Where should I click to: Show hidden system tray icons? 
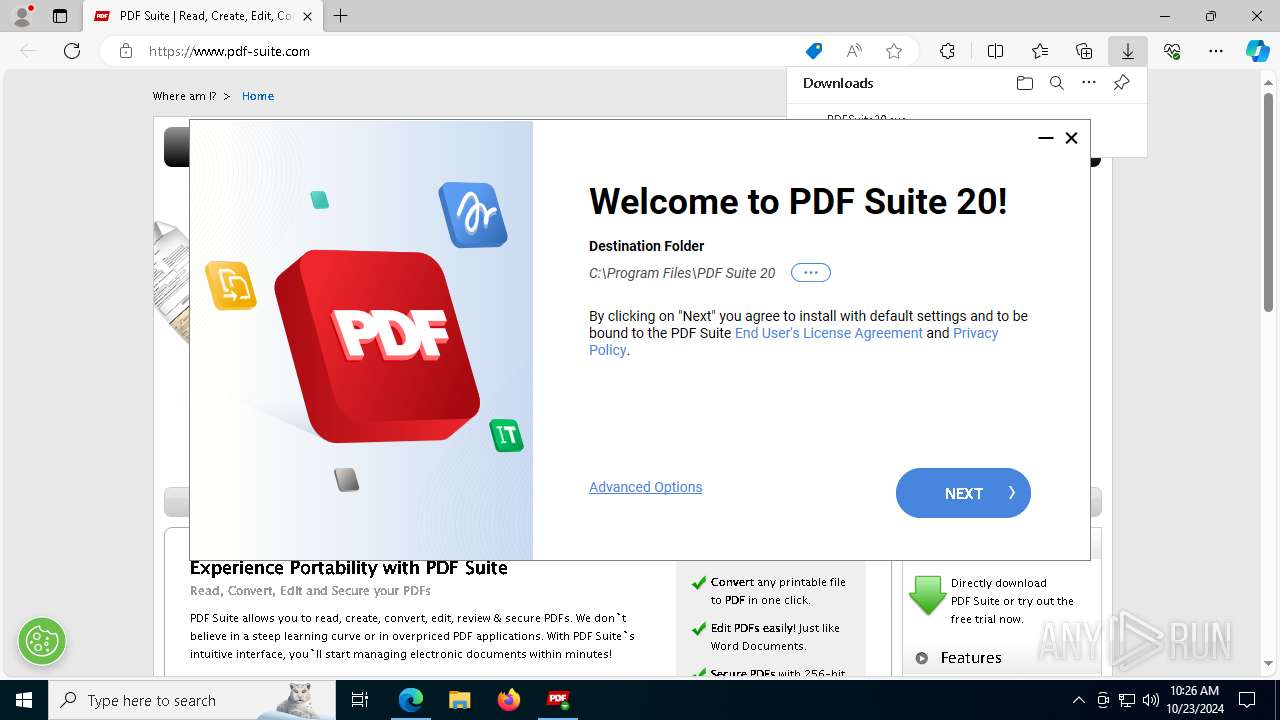1078,700
